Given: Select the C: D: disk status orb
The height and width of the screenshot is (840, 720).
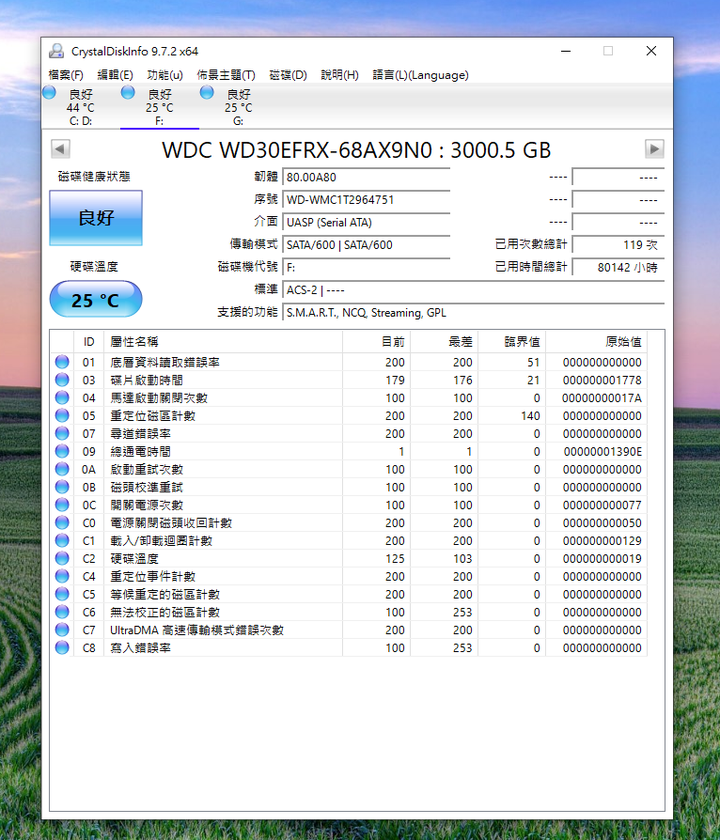Looking at the screenshot, I should coord(50,93).
